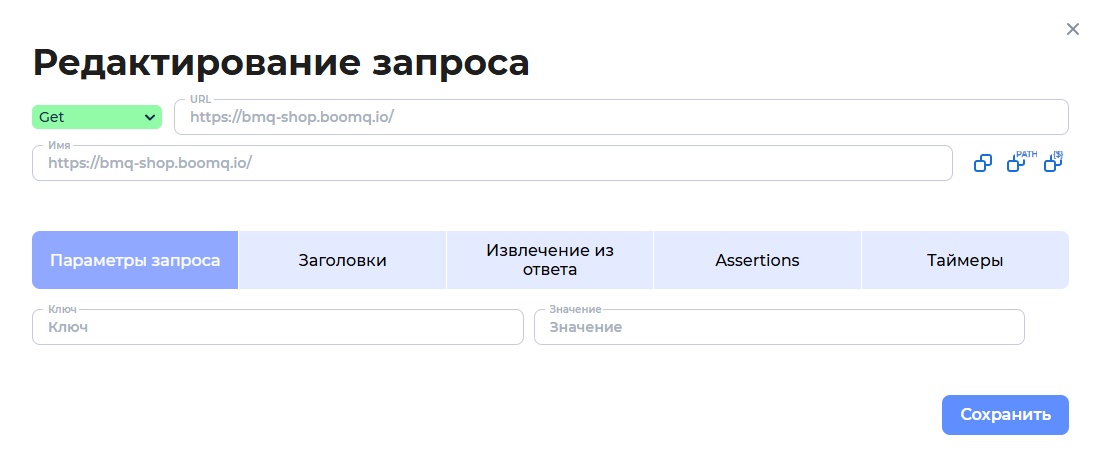Switch to the Параметры запроса tab
1101x464 pixels.
135,260
